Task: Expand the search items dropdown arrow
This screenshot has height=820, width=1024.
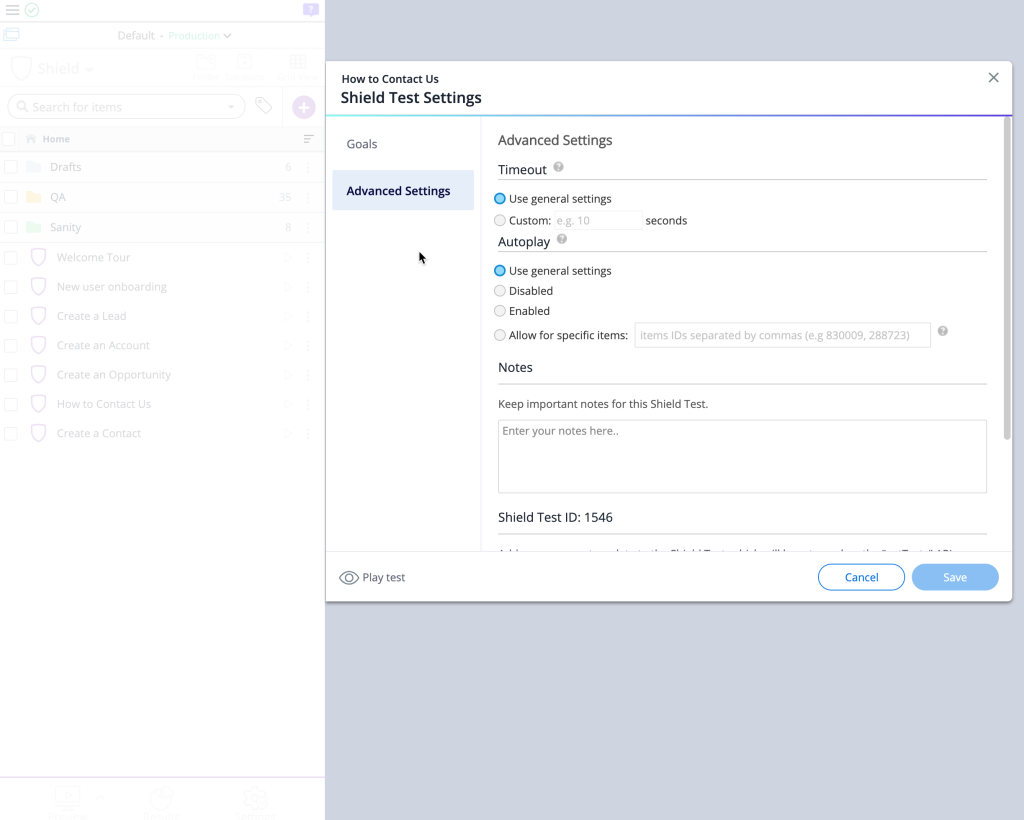Action: [x=231, y=107]
